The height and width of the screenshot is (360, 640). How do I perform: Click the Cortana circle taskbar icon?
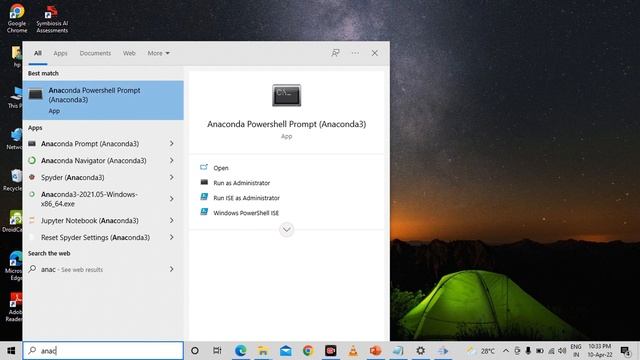tap(195, 351)
